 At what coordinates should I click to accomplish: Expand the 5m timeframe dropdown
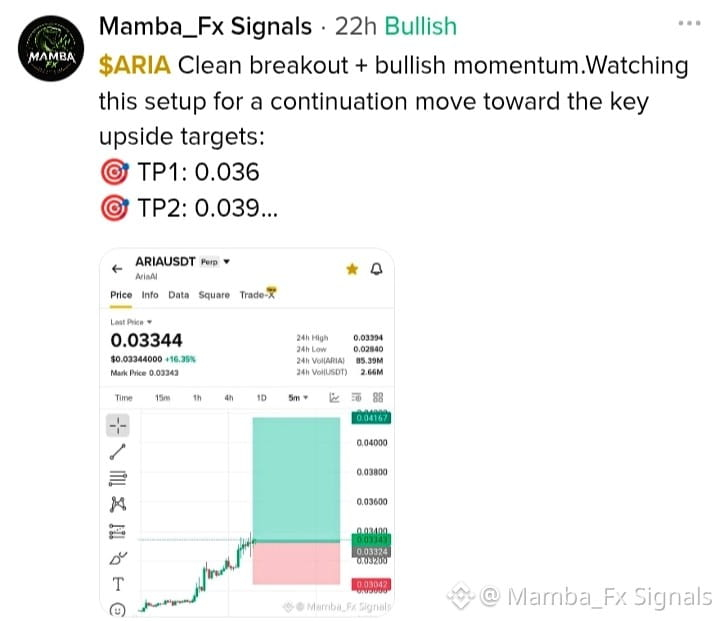(298, 397)
